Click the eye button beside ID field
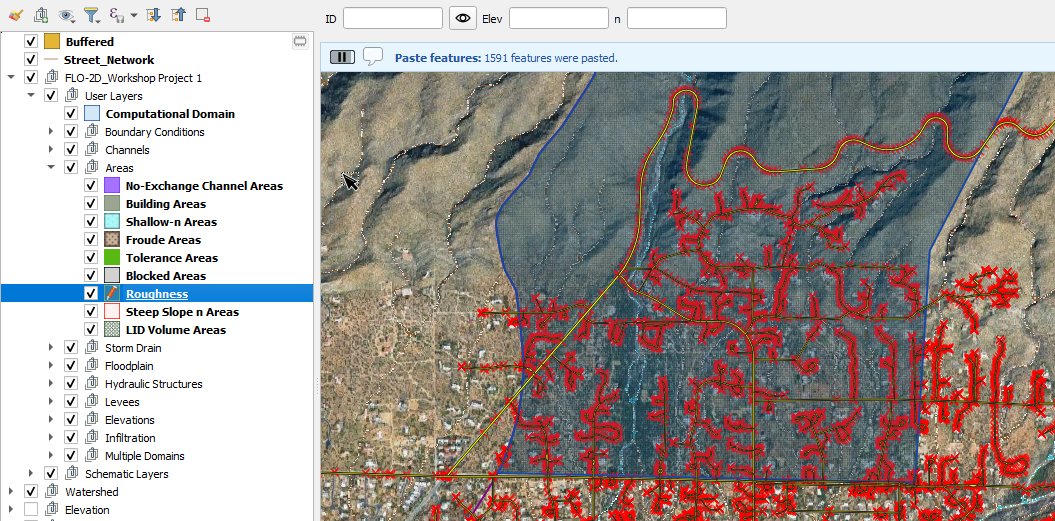The image size is (1055, 521). pos(462,18)
